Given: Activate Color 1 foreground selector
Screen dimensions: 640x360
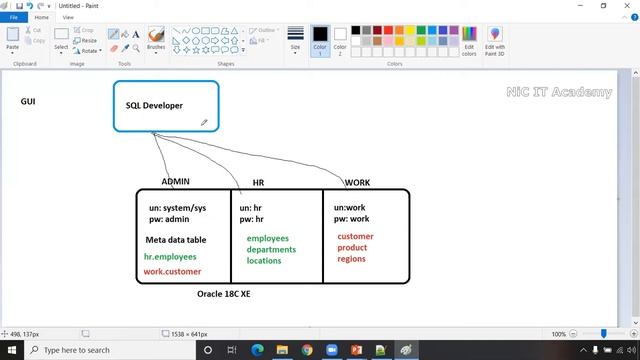Looking at the screenshot, I should pyautogui.click(x=320, y=41).
